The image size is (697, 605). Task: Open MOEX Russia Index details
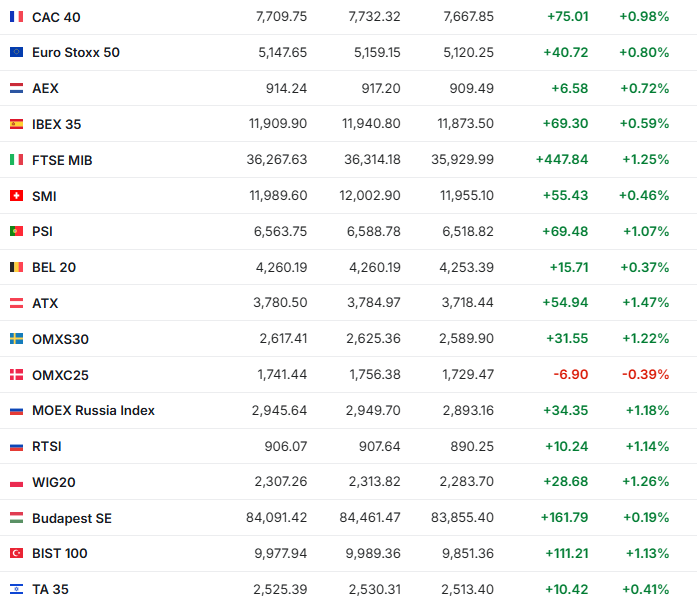coord(93,410)
